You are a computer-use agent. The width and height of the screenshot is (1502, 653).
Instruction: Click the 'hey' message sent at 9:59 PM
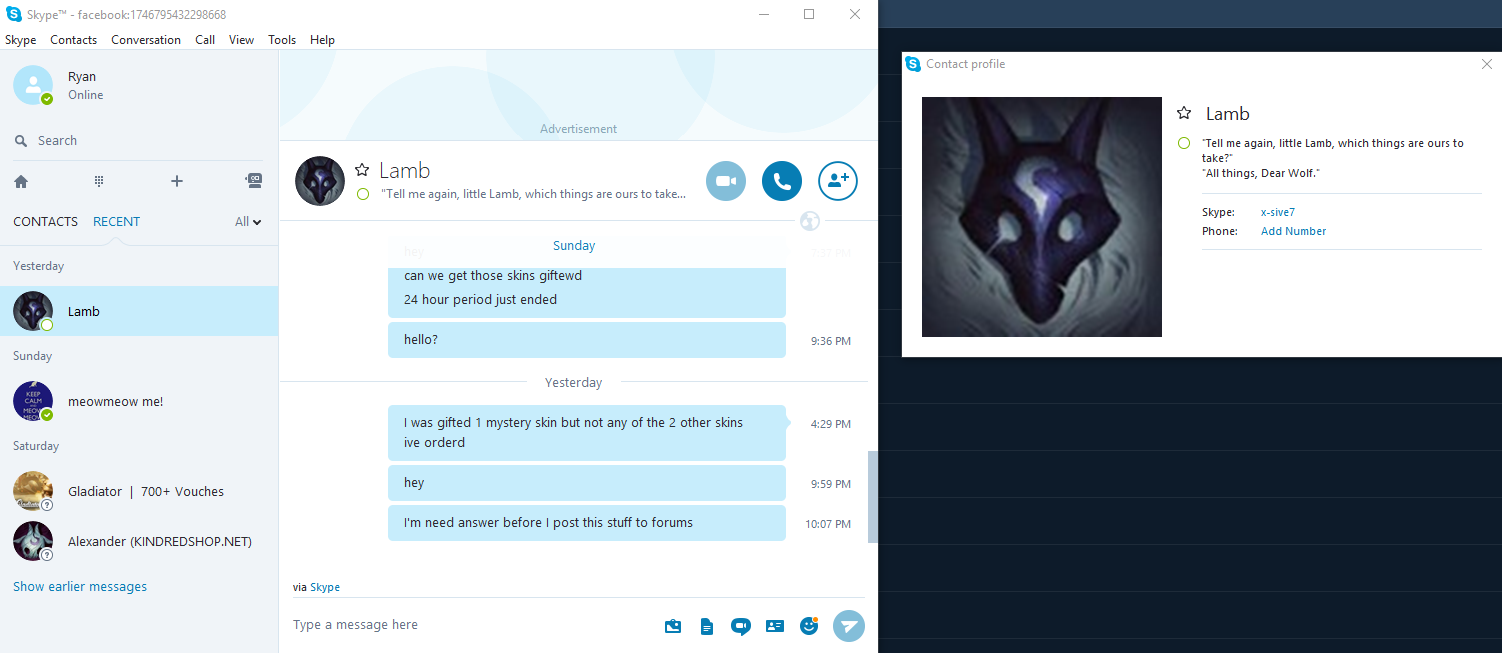(x=587, y=483)
